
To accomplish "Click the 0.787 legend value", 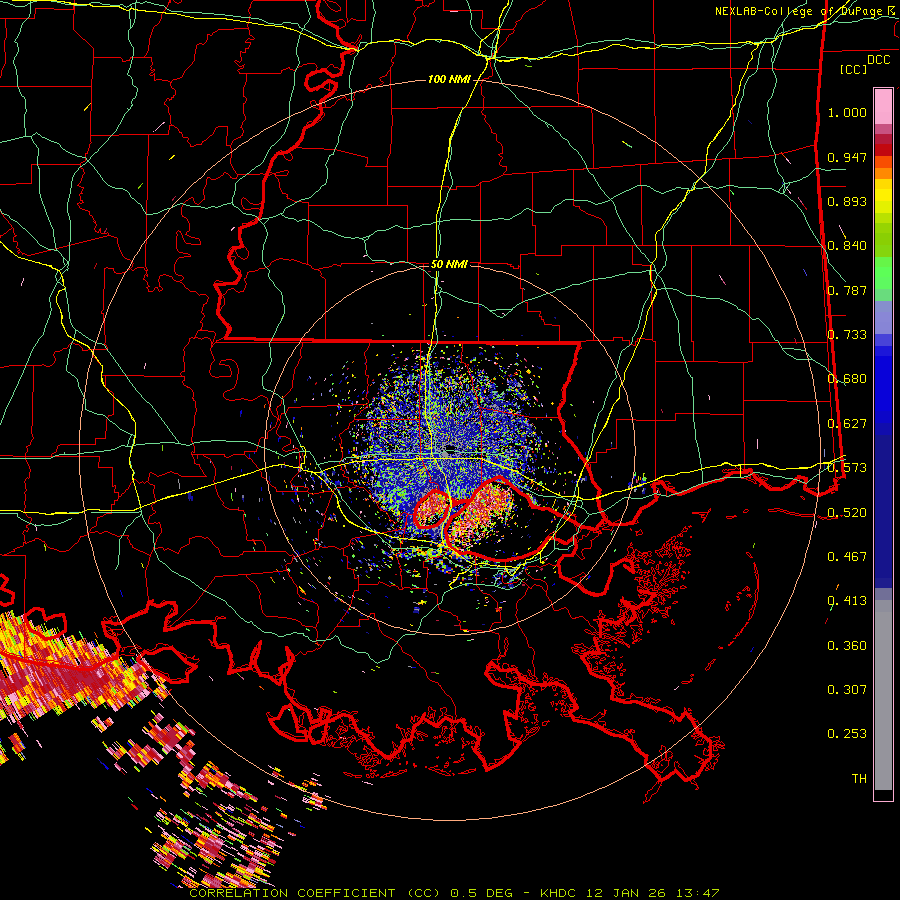I will point(847,290).
